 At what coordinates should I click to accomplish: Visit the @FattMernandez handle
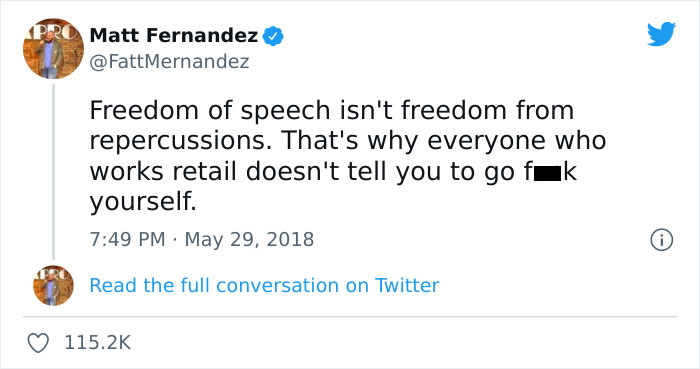tap(169, 62)
